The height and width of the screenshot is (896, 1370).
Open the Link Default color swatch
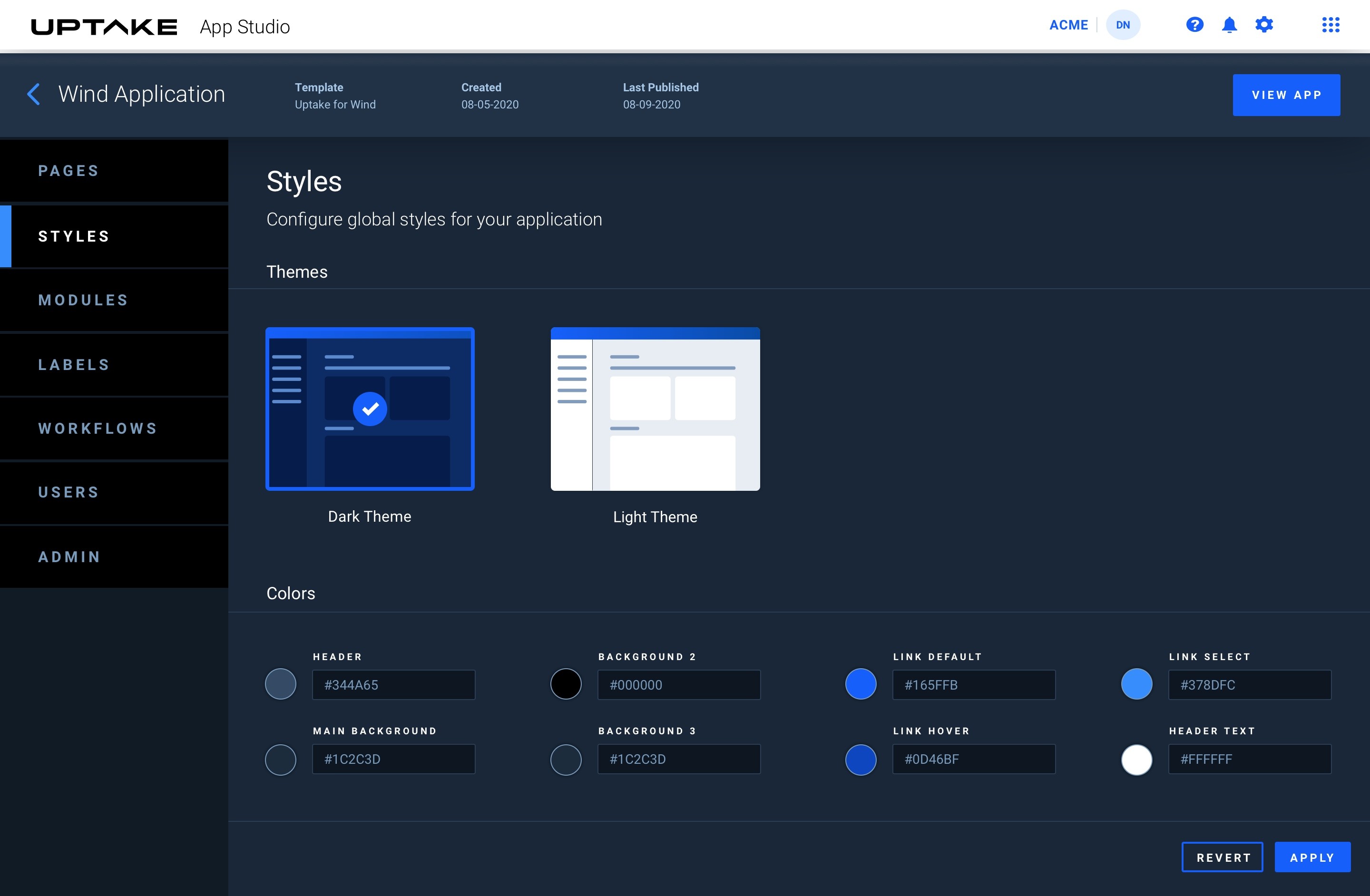click(x=860, y=684)
